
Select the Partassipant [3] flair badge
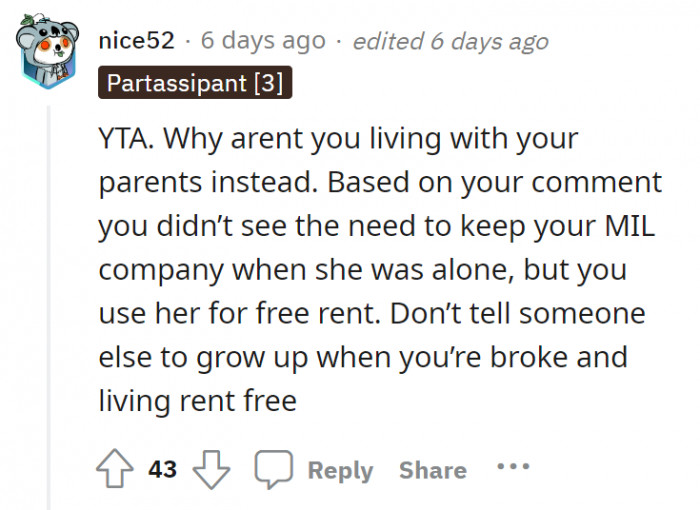point(195,82)
